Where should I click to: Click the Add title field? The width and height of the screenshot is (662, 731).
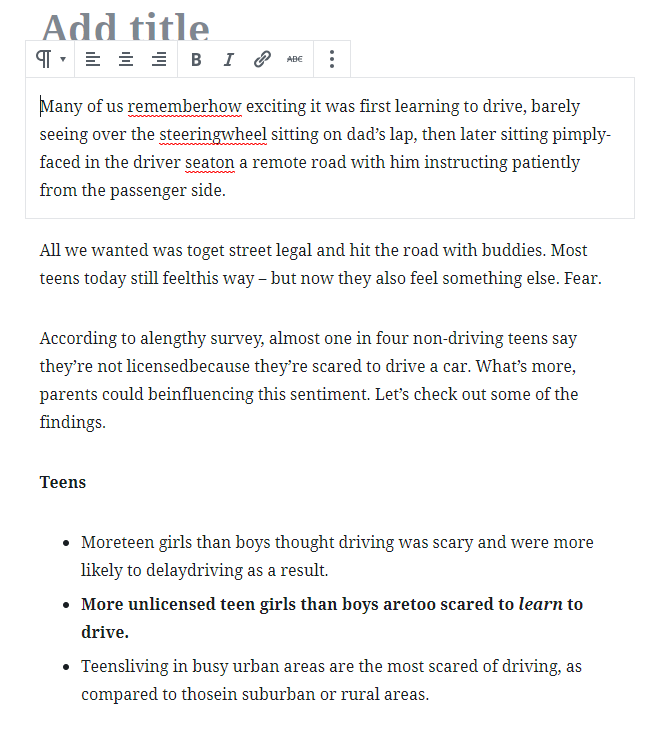coord(126,27)
